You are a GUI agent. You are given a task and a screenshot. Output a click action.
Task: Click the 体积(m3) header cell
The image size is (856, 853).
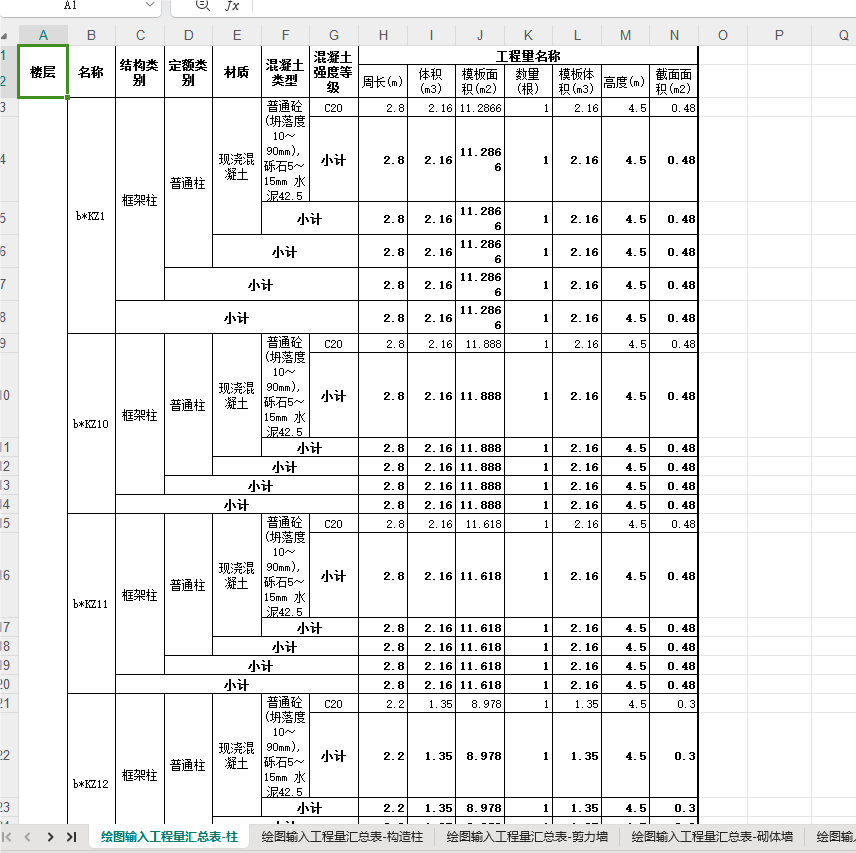431,82
